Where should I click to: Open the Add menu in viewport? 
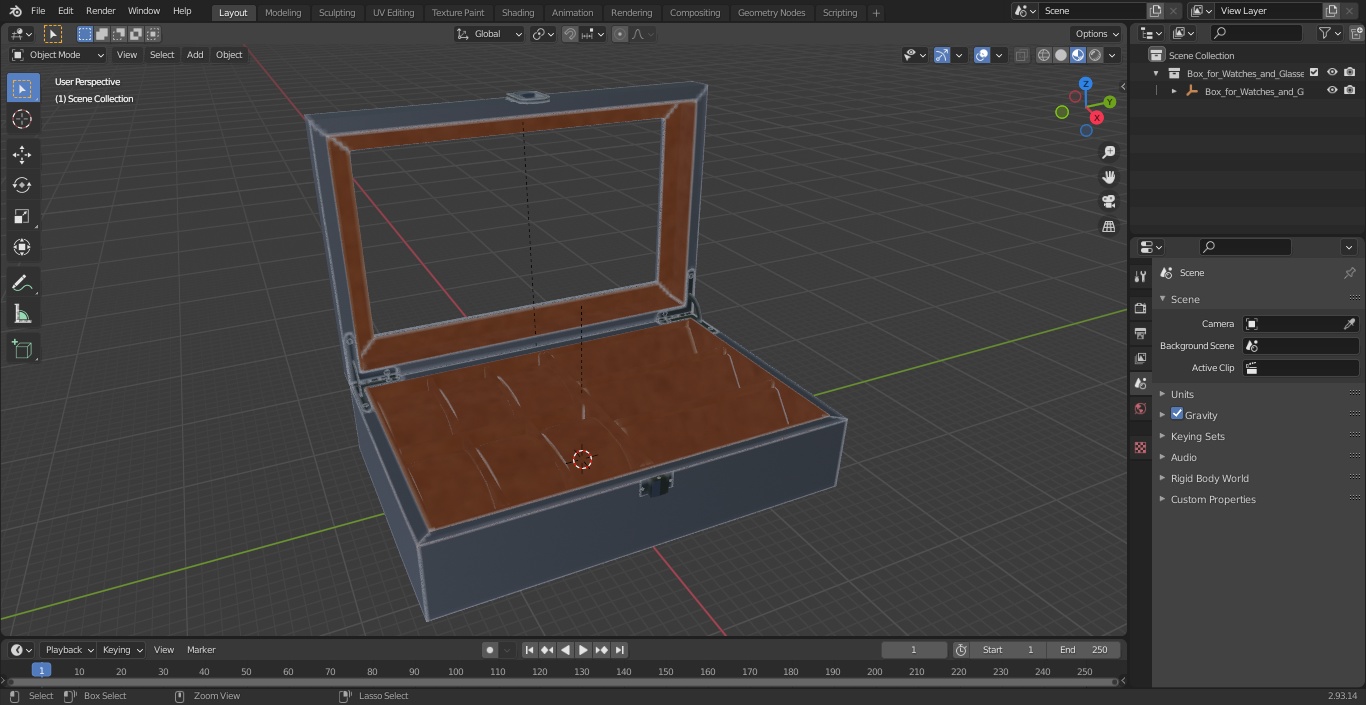pyautogui.click(x=195, y=55)
